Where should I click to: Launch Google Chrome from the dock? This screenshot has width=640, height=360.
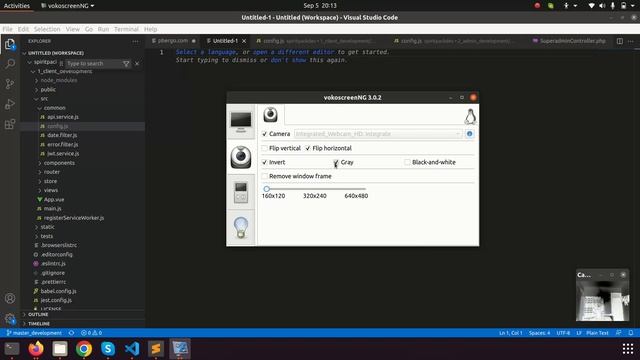click(x=84, y=349)
